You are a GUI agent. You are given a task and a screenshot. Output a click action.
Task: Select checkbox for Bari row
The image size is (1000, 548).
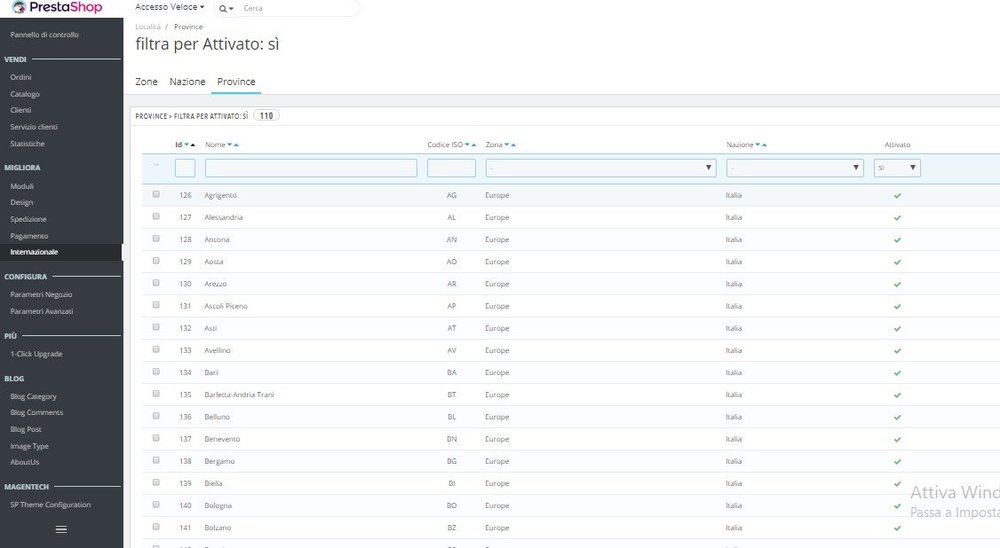[x=156, y=371]
